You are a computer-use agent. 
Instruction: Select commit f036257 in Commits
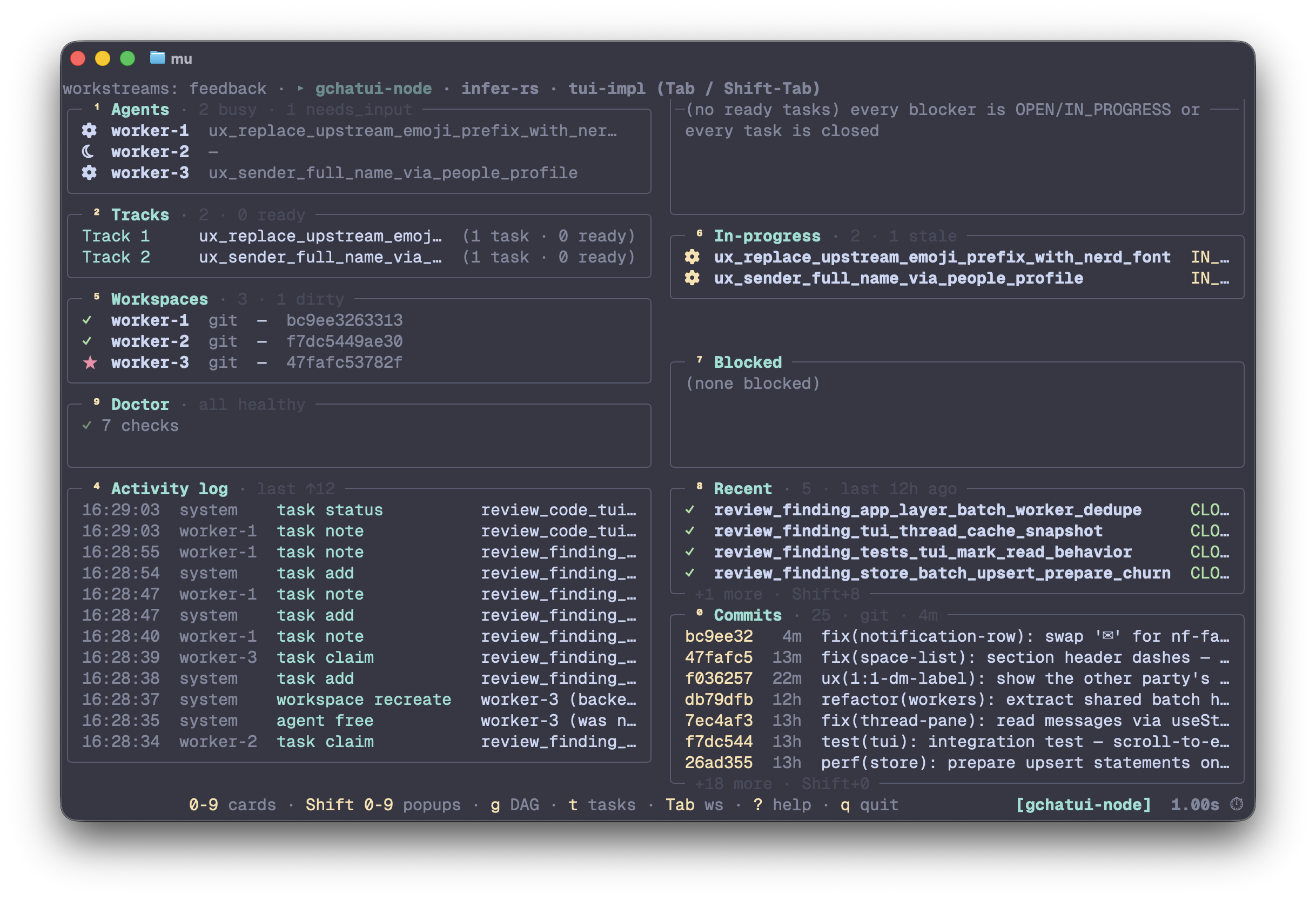(x=957, y=678)
